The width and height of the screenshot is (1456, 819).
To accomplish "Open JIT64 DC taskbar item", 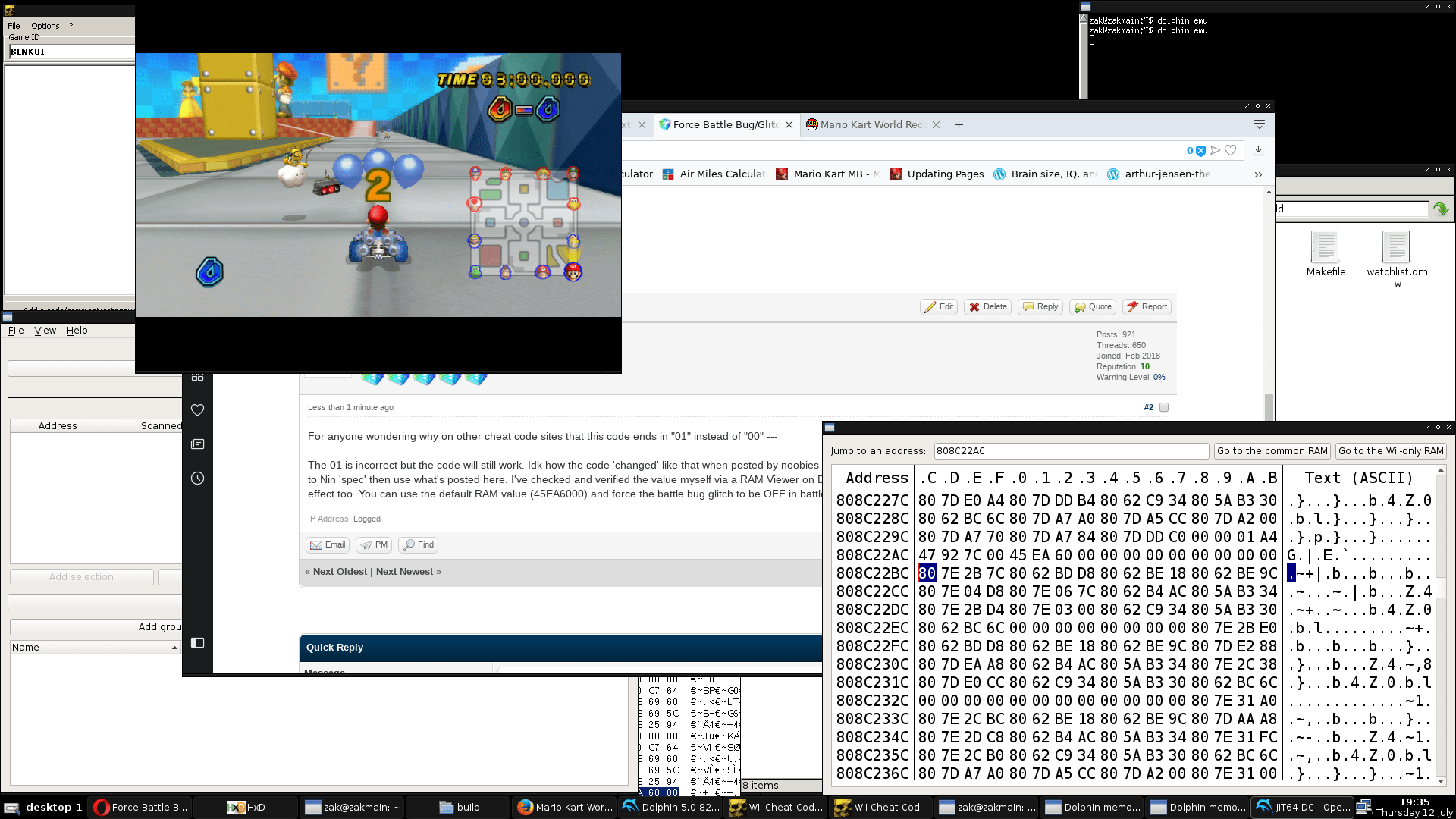I will 1303,808.
